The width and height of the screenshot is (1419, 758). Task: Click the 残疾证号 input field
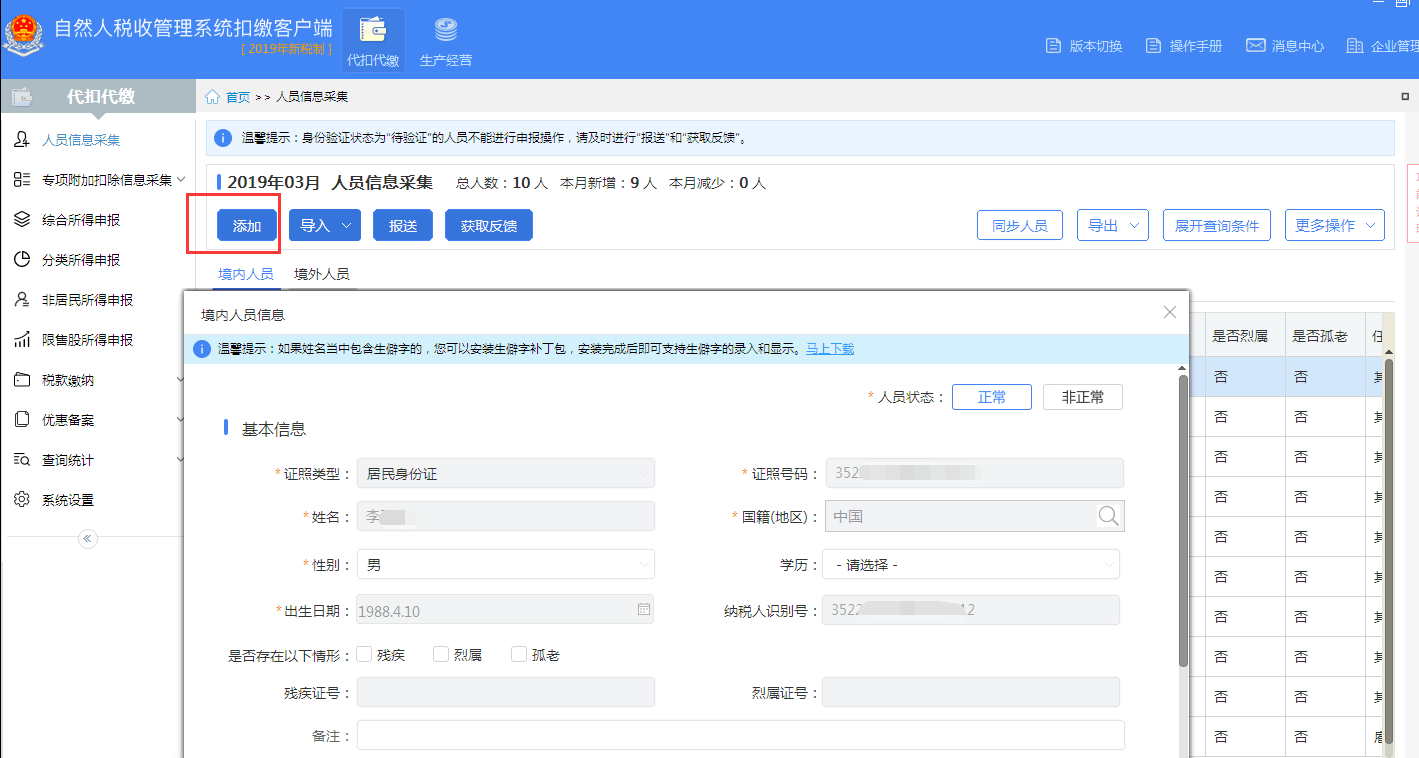[x=506, y=692]
